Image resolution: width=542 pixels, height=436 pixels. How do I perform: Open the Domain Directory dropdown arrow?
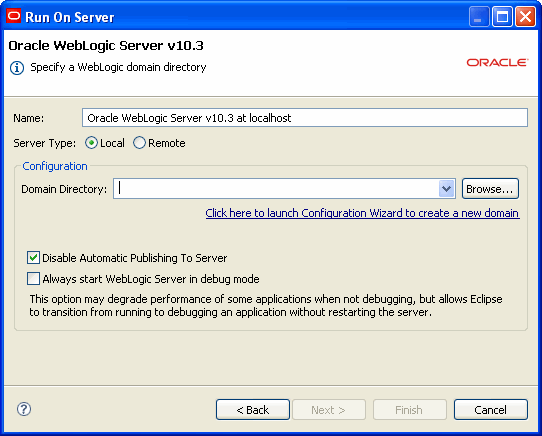(x=446, y=189)
